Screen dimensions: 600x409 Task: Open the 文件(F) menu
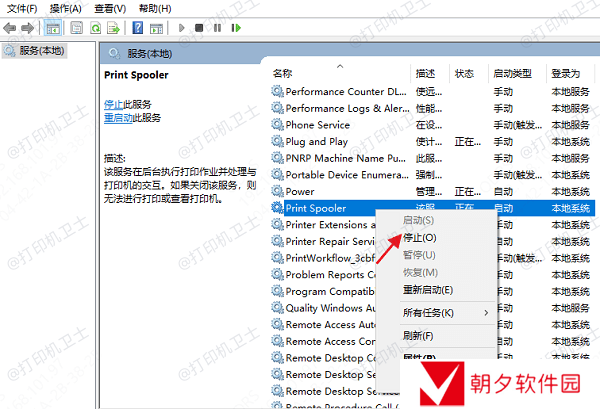22,8
